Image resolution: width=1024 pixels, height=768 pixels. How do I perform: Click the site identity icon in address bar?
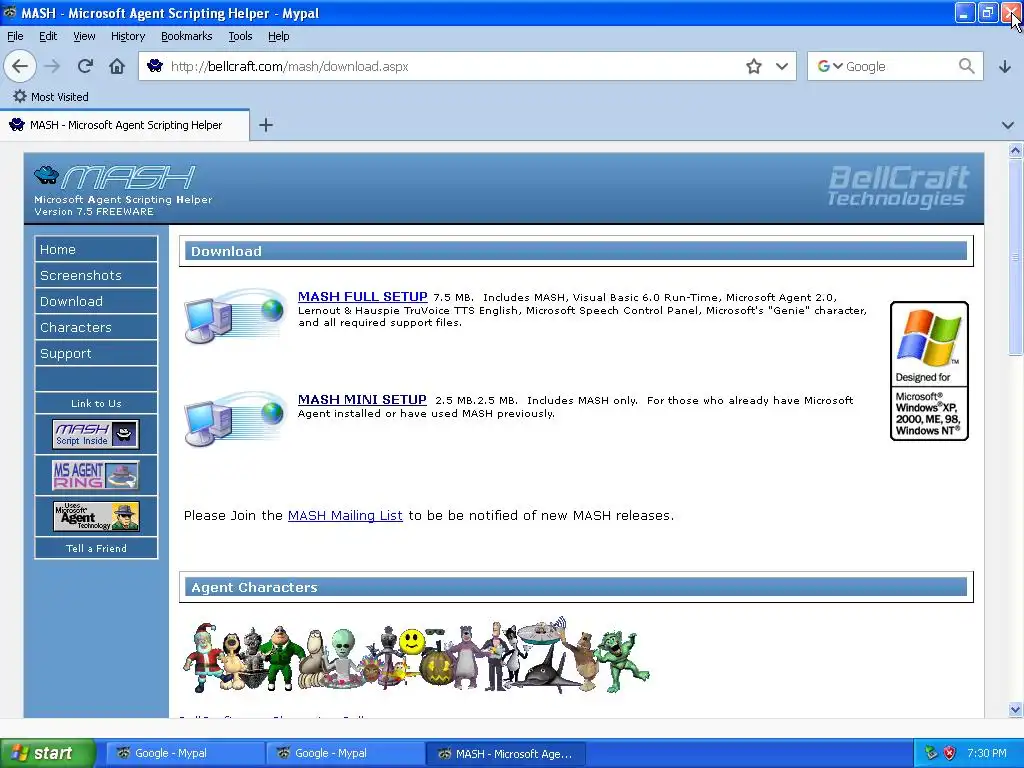(x=155, y=66)
